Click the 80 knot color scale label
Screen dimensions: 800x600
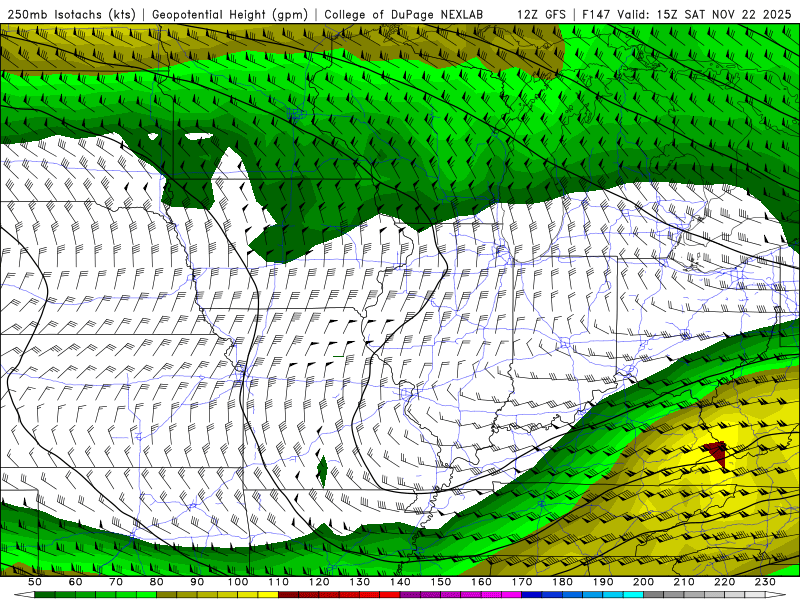pos(156,582)
